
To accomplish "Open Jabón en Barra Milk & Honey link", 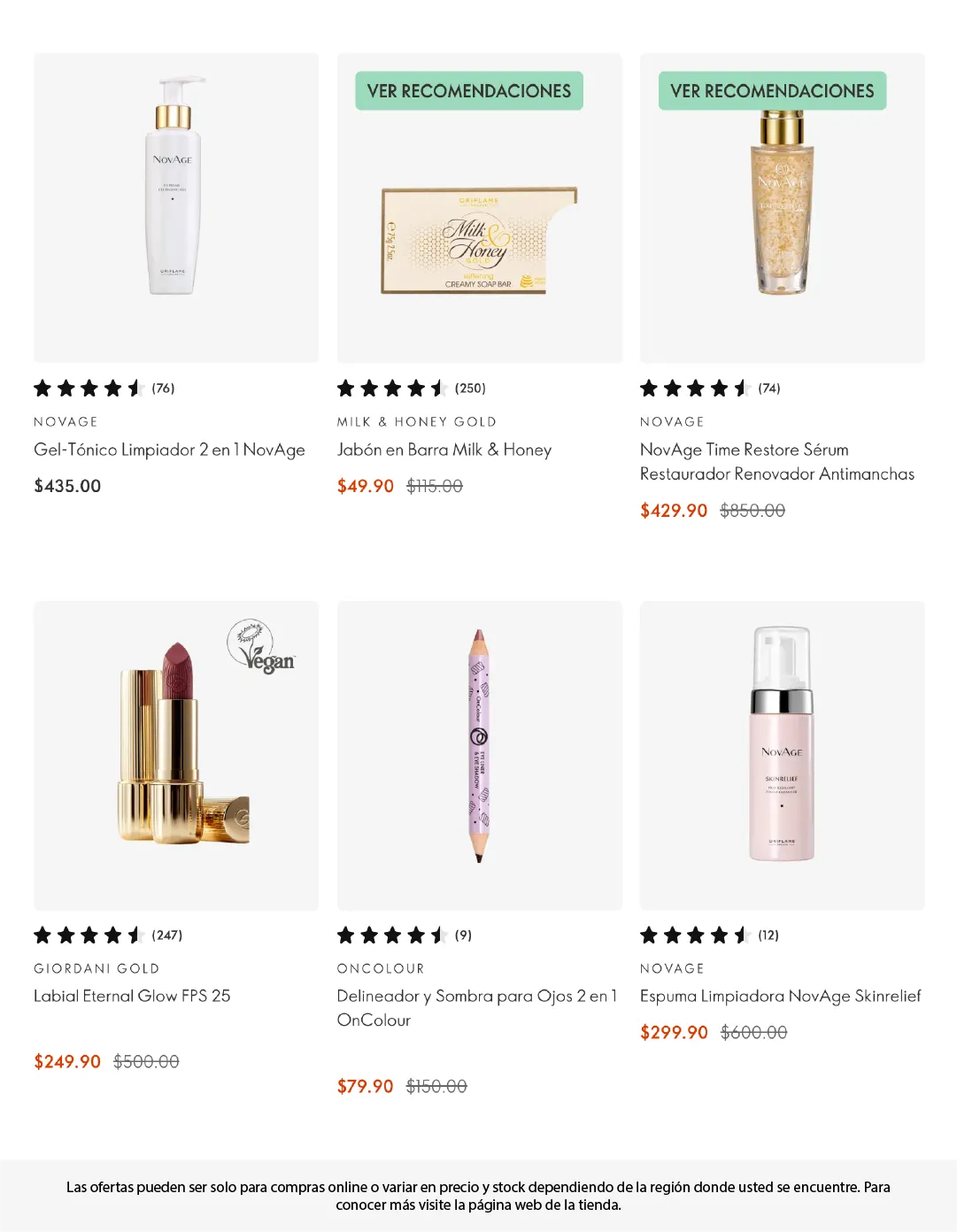I will 444,450.
